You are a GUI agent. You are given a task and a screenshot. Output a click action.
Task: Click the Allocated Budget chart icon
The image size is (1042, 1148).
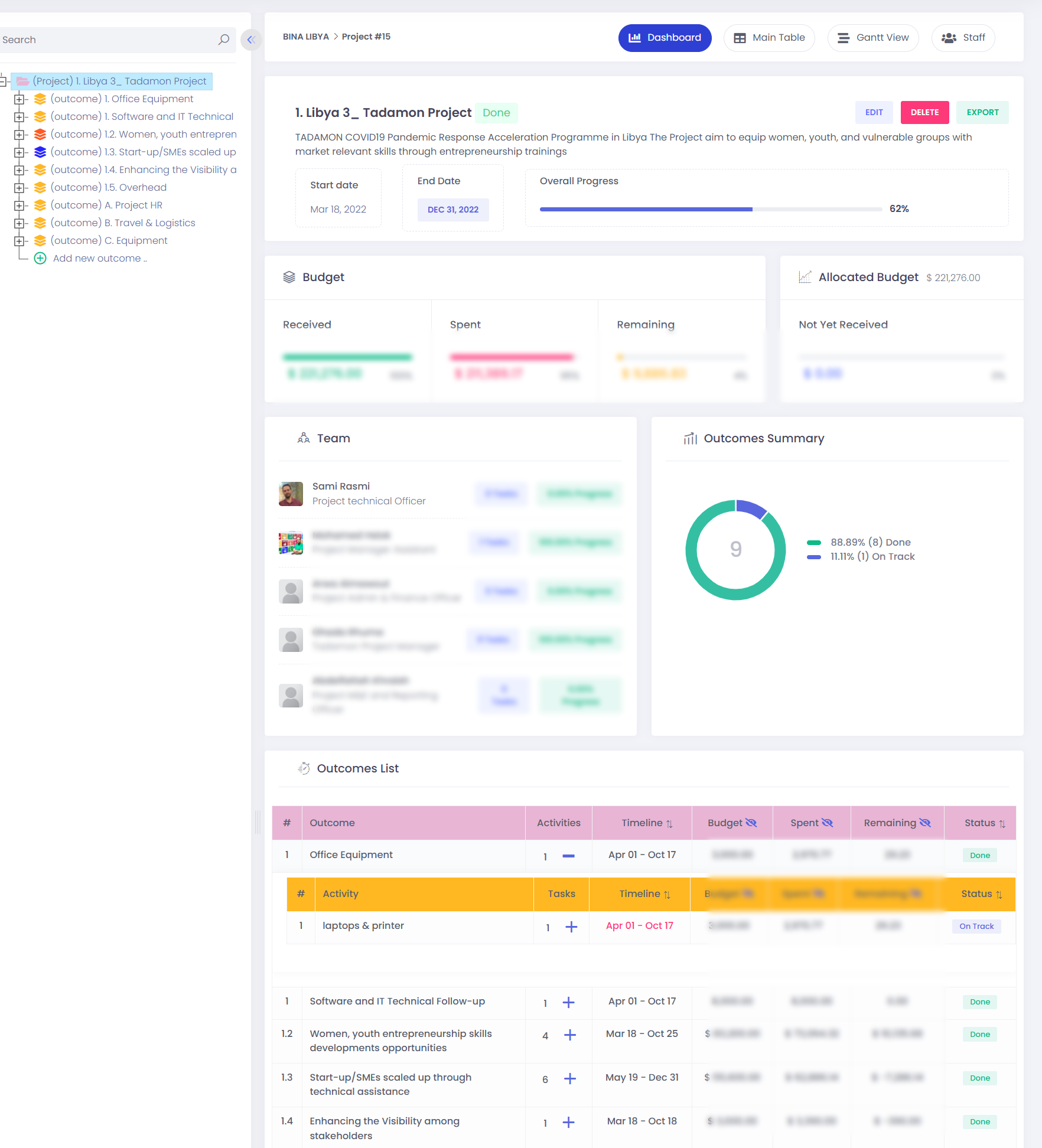click(x=805, y=277)
